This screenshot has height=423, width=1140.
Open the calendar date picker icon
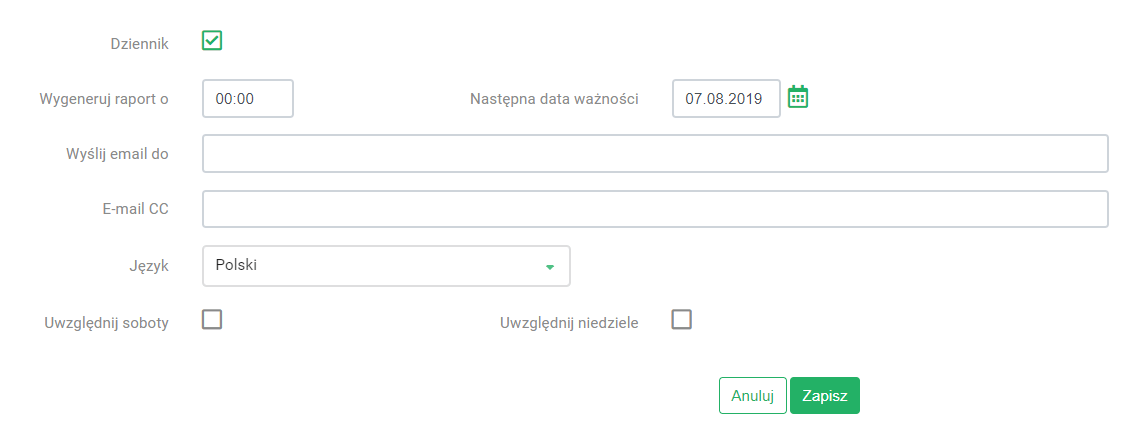798,97
